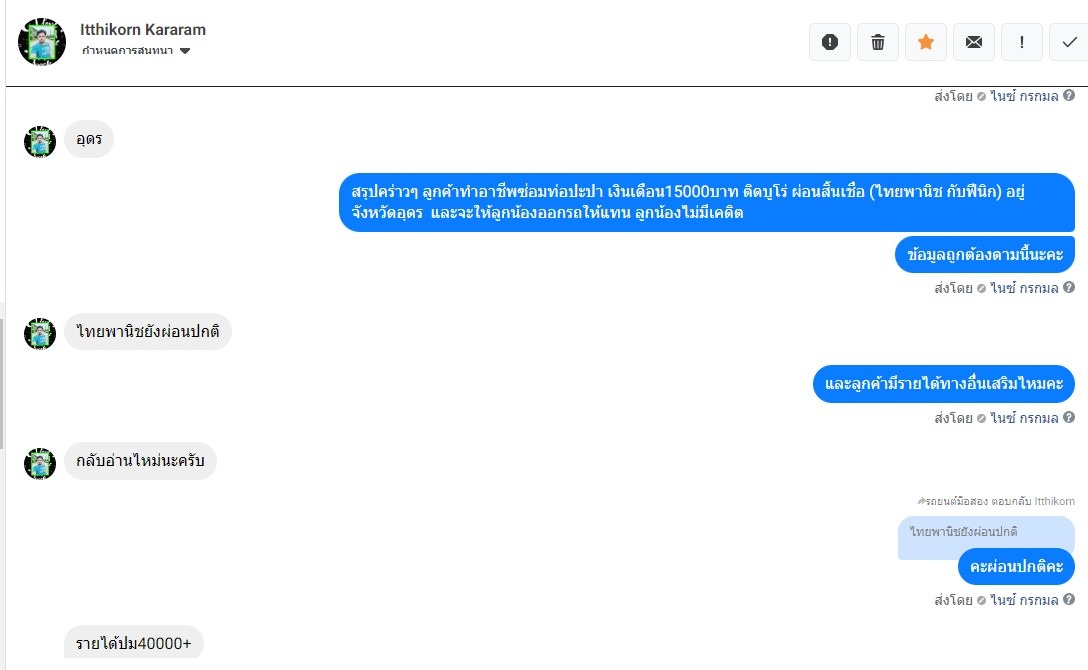Open Itthikorn Kararam profile picture in header
1088x670 pixels.
click(42, 42)
